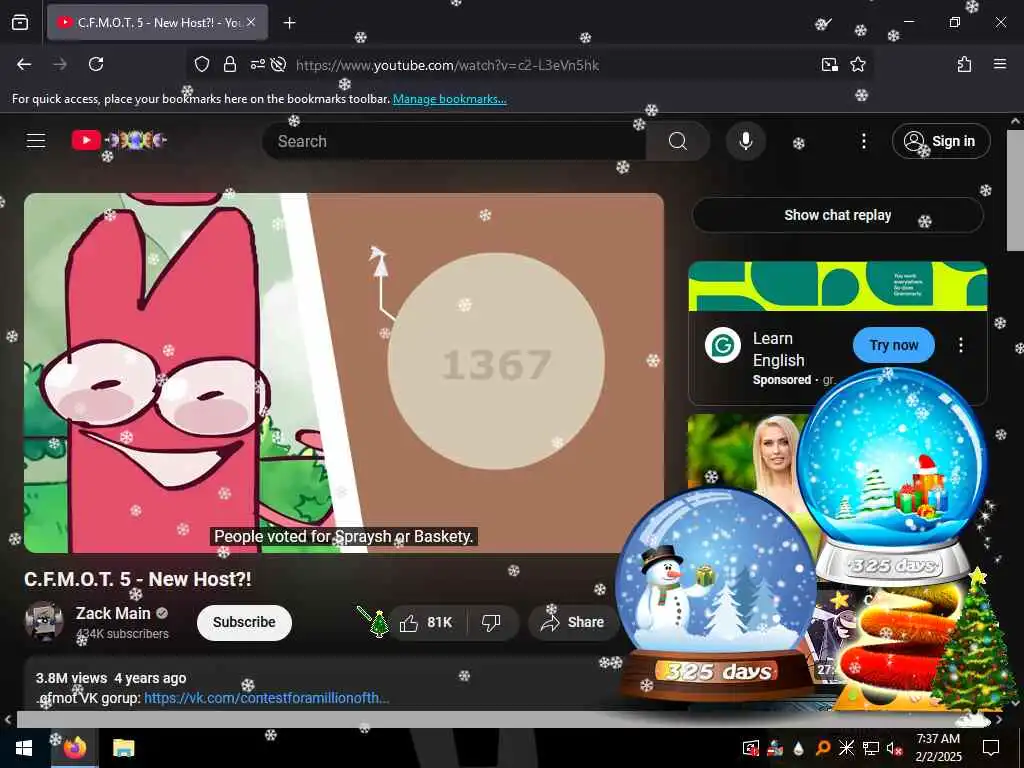Open the Windows Start menu
This screenshot has width=1024, height=768.
(x=24, y=748)
